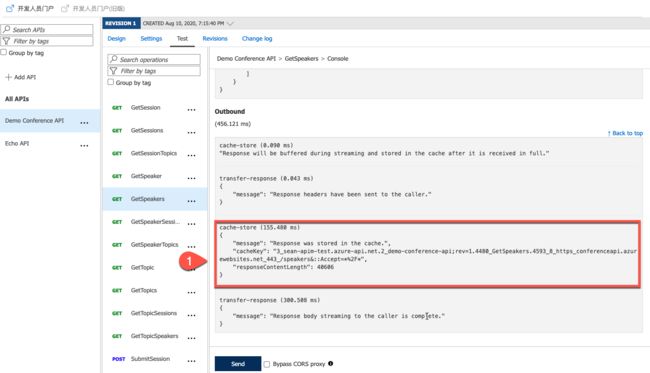Viewport: 650px width, 373px height.
Task: Click GetSpeakers in the breadcrumb
Action: (301, 58)
